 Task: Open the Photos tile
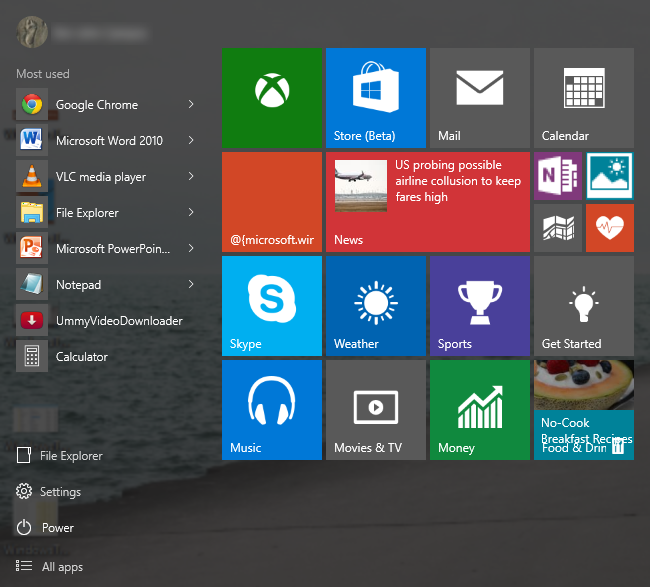click(610, 176)
